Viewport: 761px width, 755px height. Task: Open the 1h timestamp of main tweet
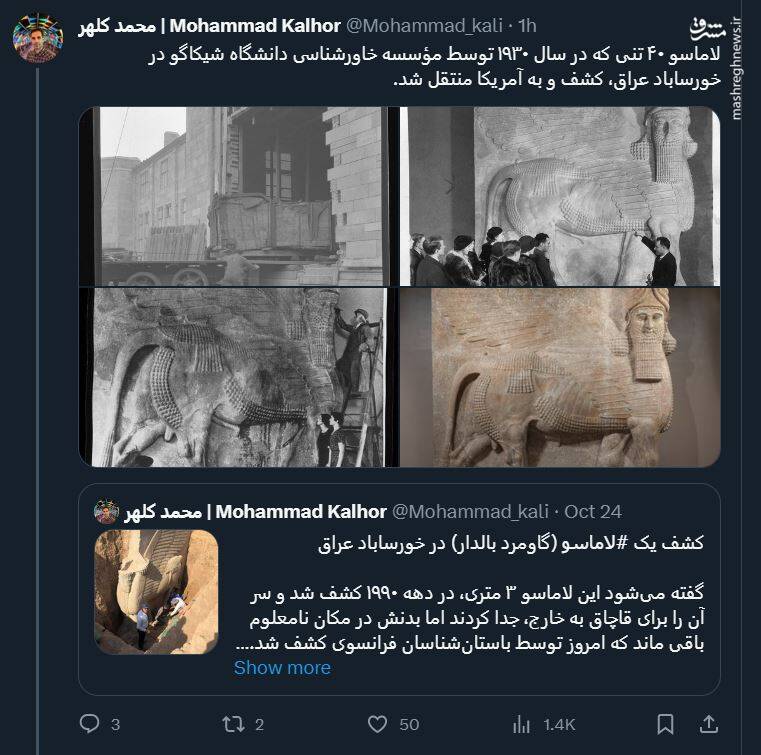(527, 25)
